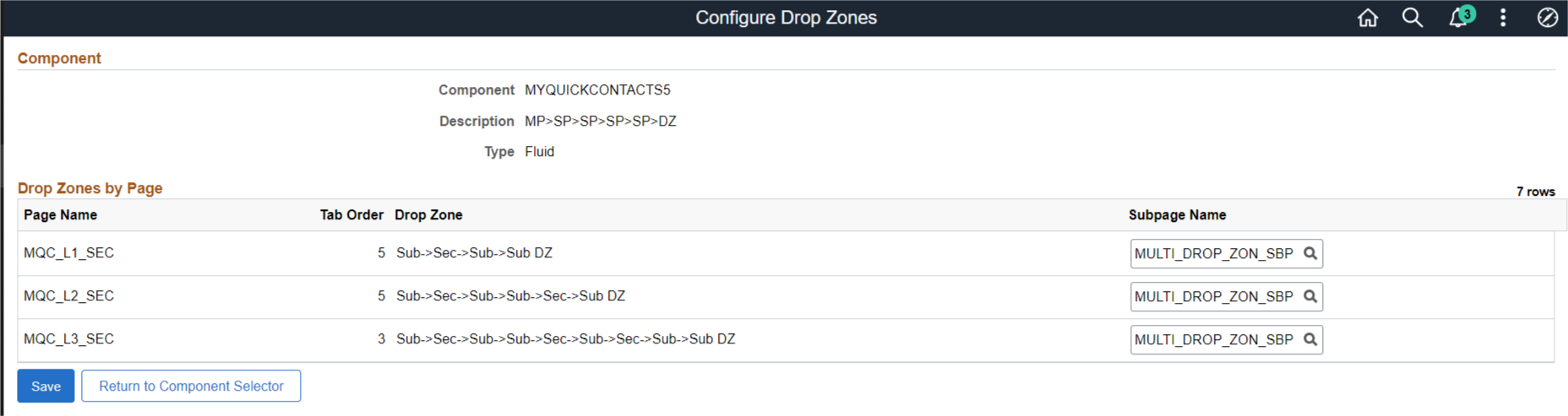This screenshot has width=1568, height=416.
Task: Look up subpage for MQC_L3_SEC row
Action: point(1310,339)
